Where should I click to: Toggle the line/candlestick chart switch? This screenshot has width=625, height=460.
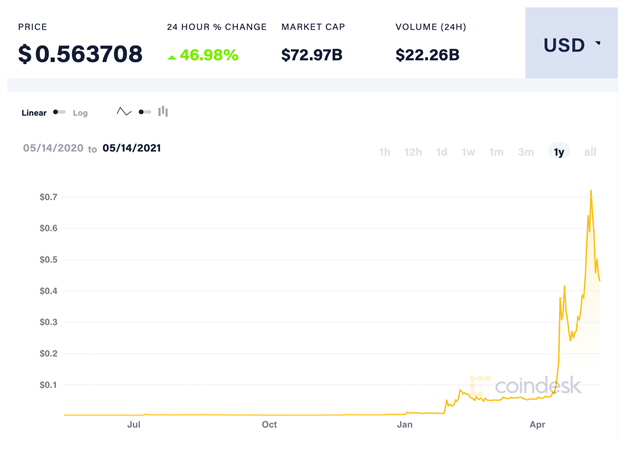coord(145,112)
